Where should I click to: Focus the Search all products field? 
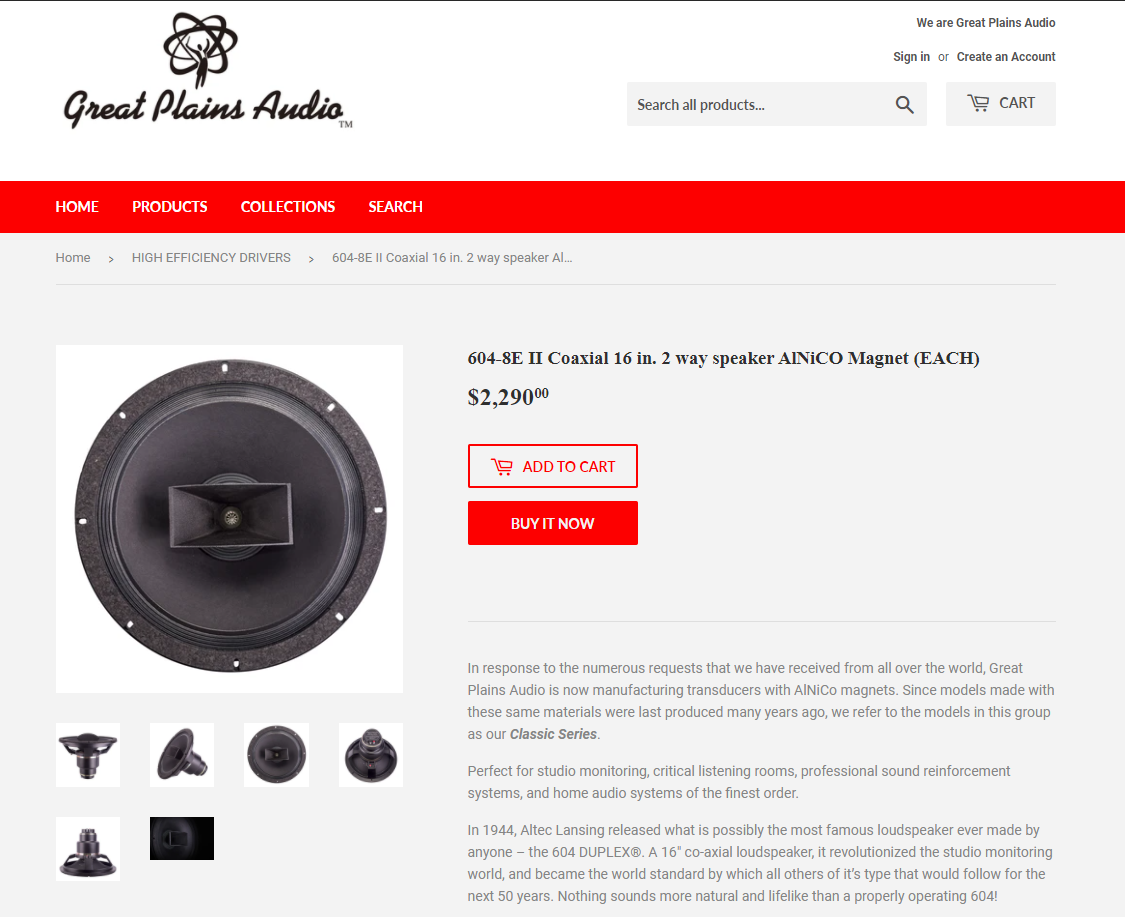coord(757,105)
